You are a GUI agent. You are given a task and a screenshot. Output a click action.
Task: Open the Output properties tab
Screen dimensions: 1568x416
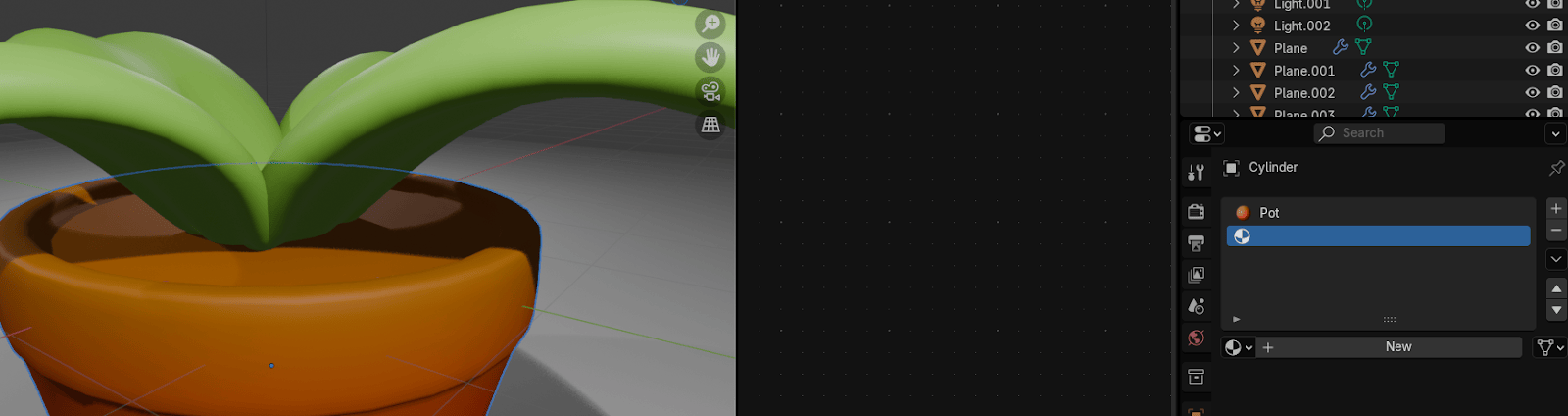[x=1196, y=243]
